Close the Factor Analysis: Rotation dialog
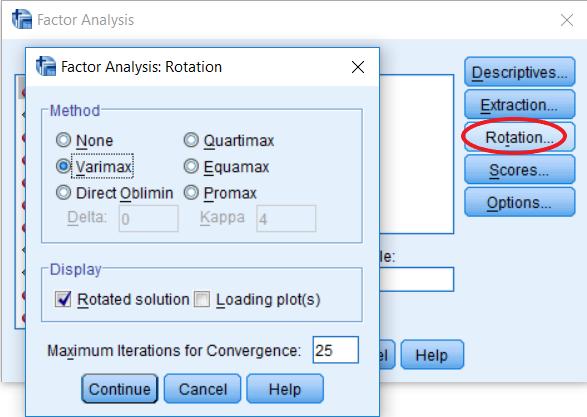The image size is (587, 417). 358,67
